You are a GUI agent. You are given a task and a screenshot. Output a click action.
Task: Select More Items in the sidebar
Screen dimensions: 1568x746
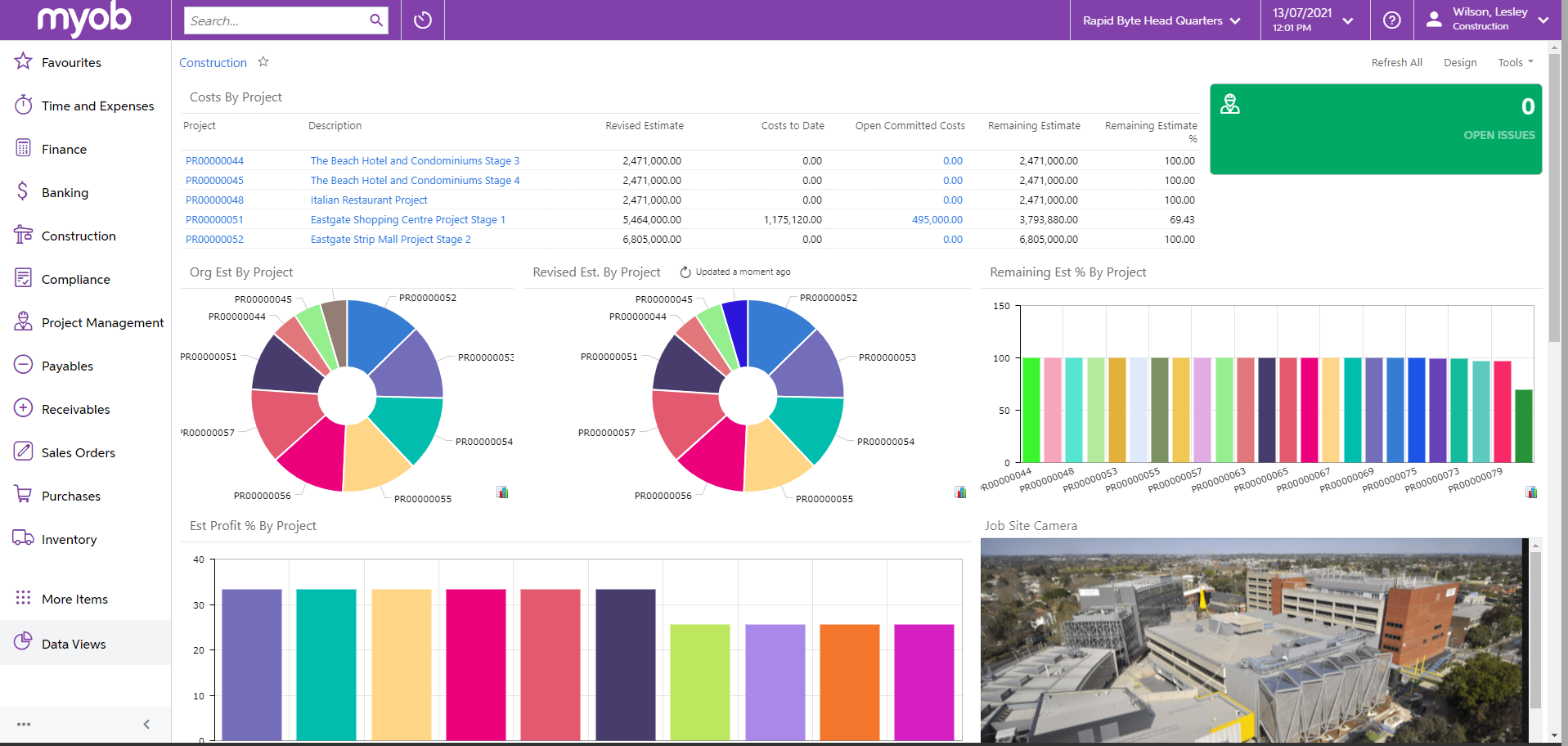74,599
